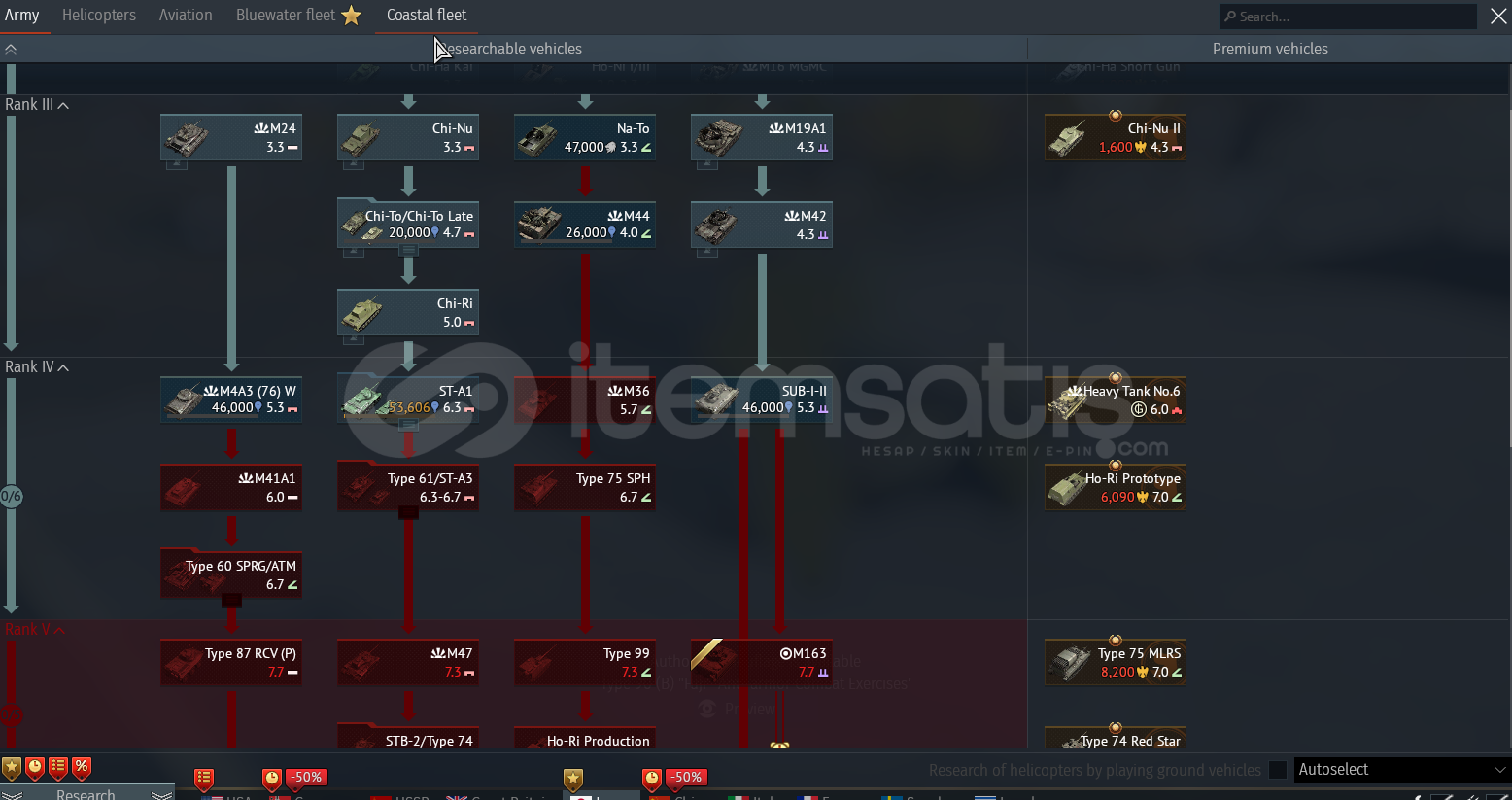Image resolution: width=1512 pixels, height=800 pixels.
Task: Open the M24 tank card
Action: point(231,137)
